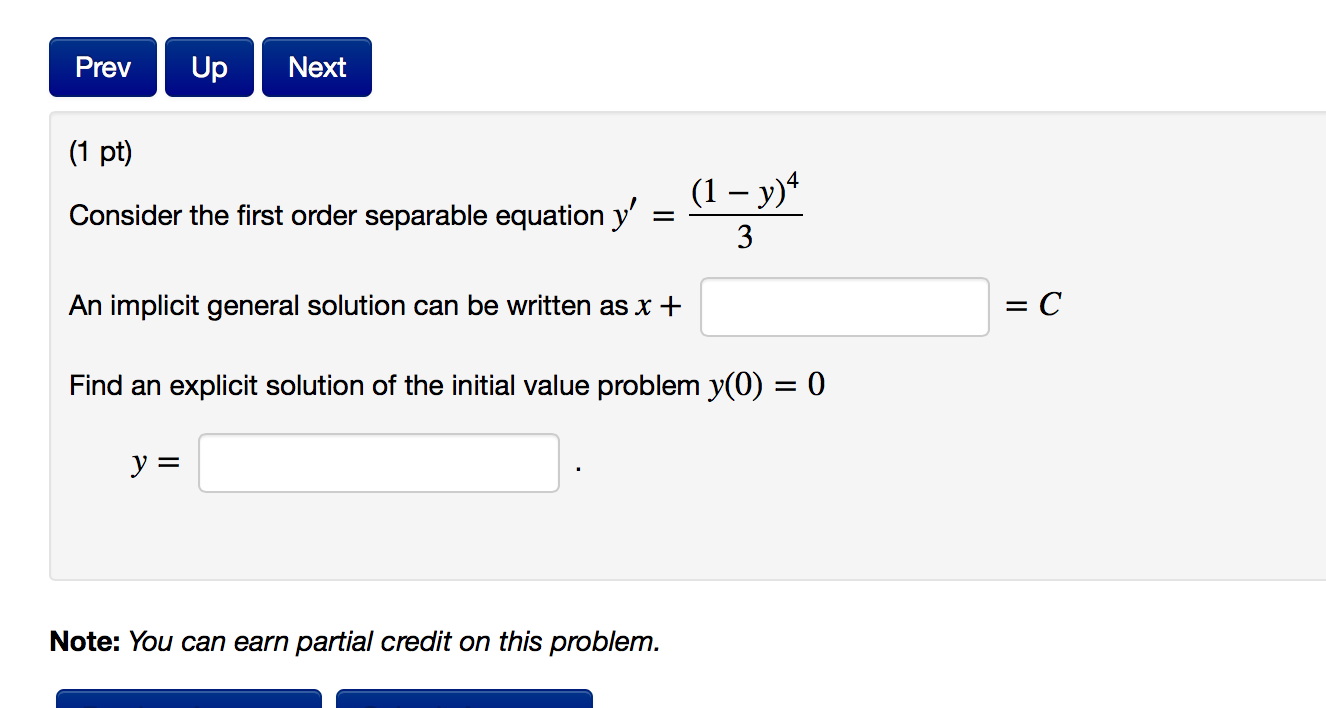Click the y = answer input field

pyautogui.click(x=378, y=463)
